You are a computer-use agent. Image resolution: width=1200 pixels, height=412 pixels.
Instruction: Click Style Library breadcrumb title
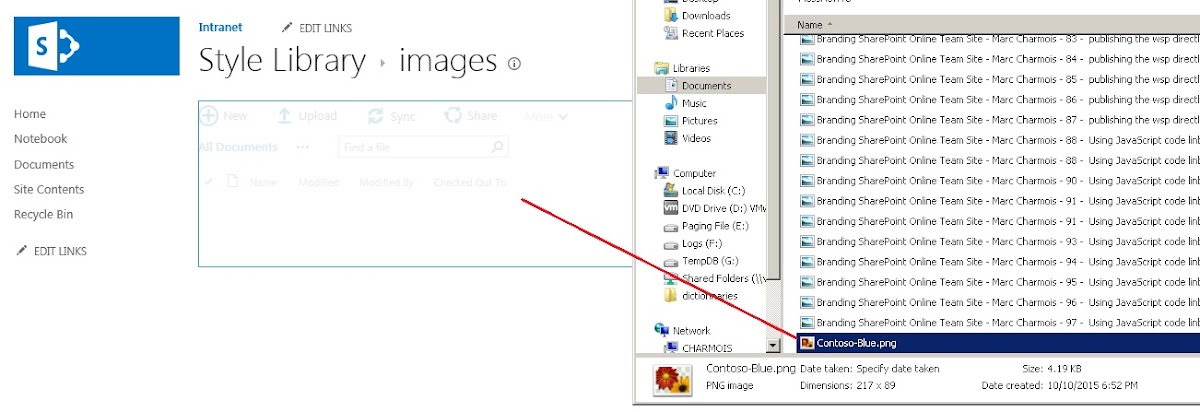pyautogui.click(x=282, y=60)
